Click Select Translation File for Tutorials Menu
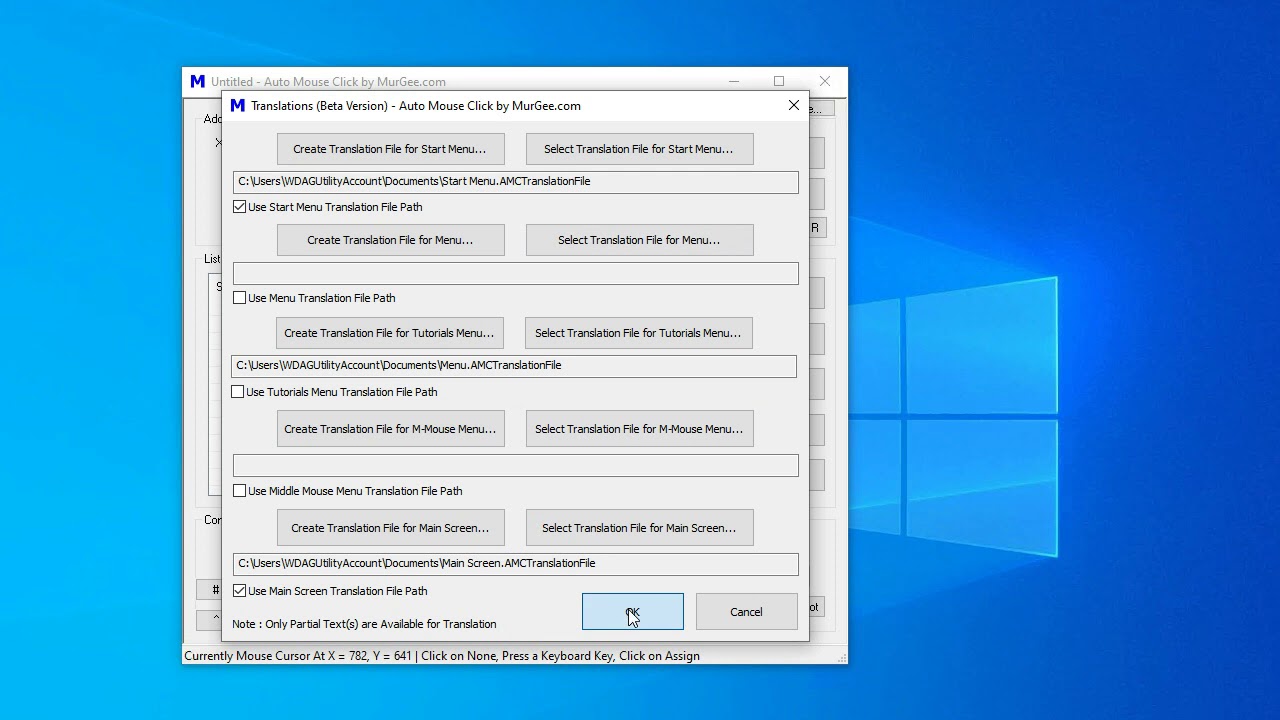 pyautogui.click(x=638, y=333)
